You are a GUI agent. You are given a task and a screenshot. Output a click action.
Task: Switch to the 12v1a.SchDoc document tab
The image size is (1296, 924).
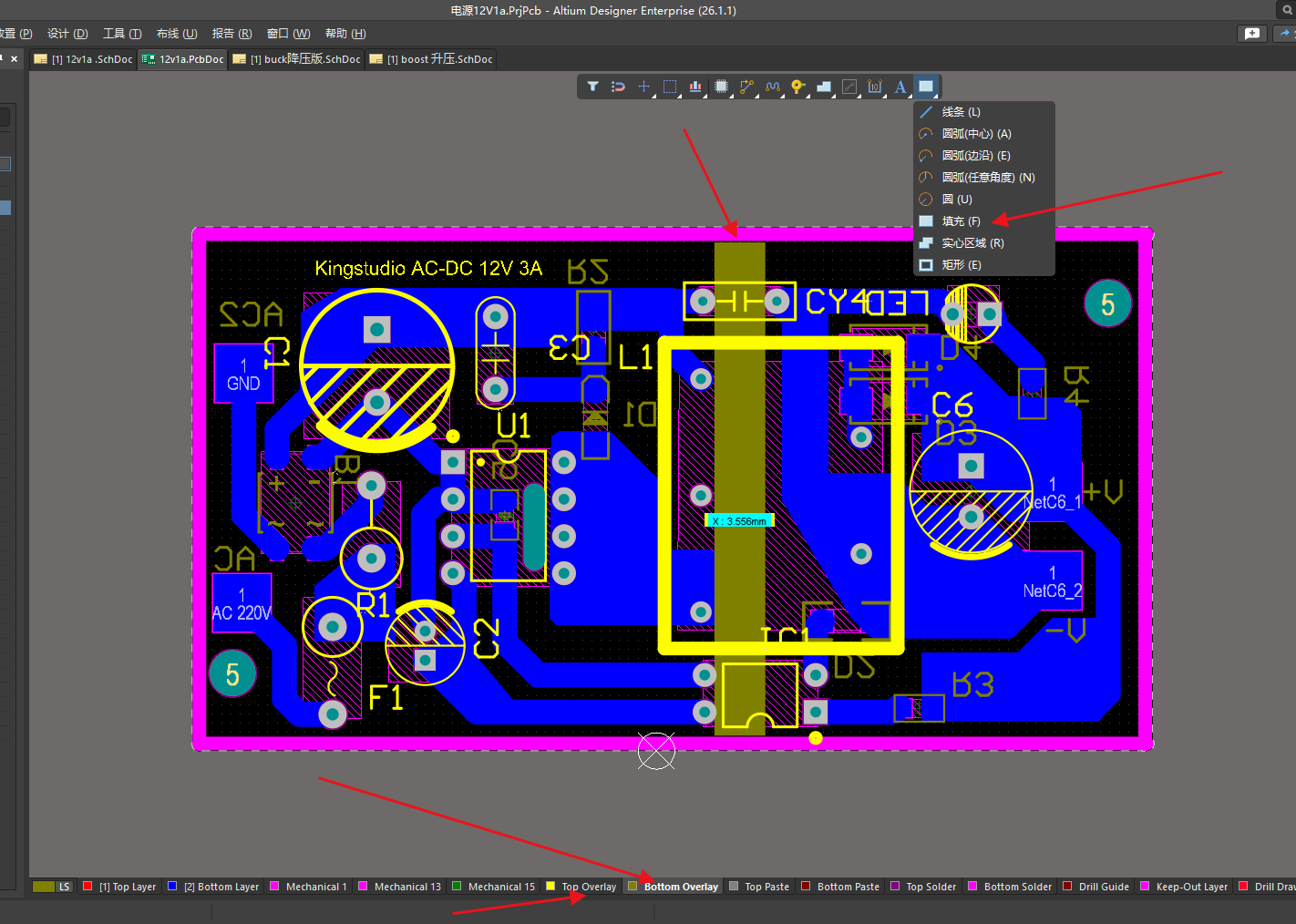pos(84,59)
